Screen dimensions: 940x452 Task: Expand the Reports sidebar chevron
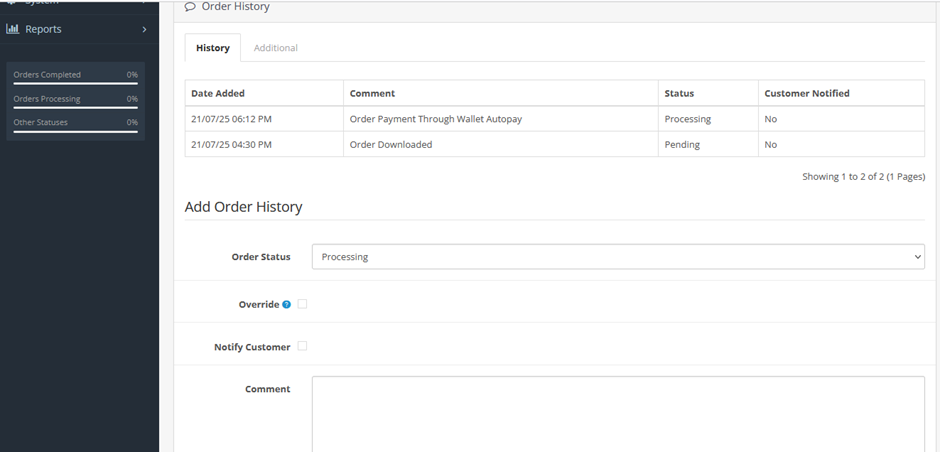144,29
